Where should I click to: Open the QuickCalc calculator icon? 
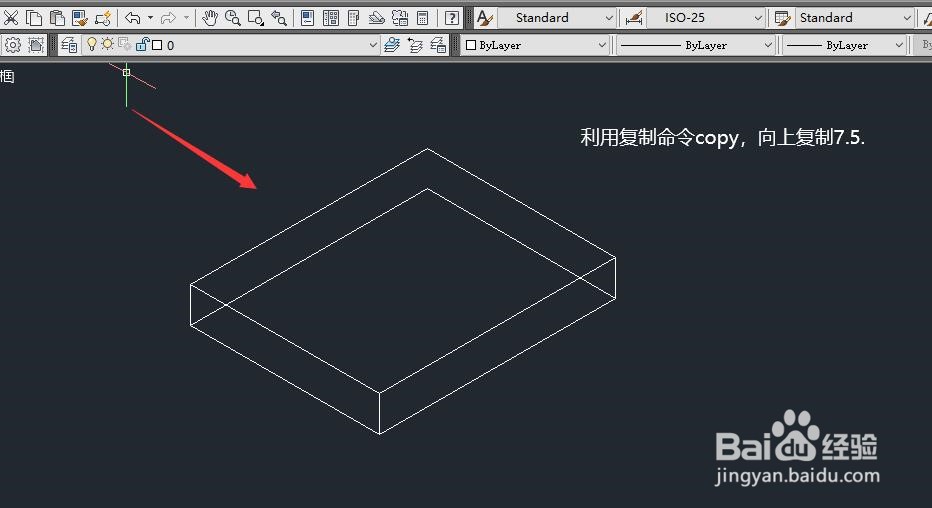tap(423, 18)
